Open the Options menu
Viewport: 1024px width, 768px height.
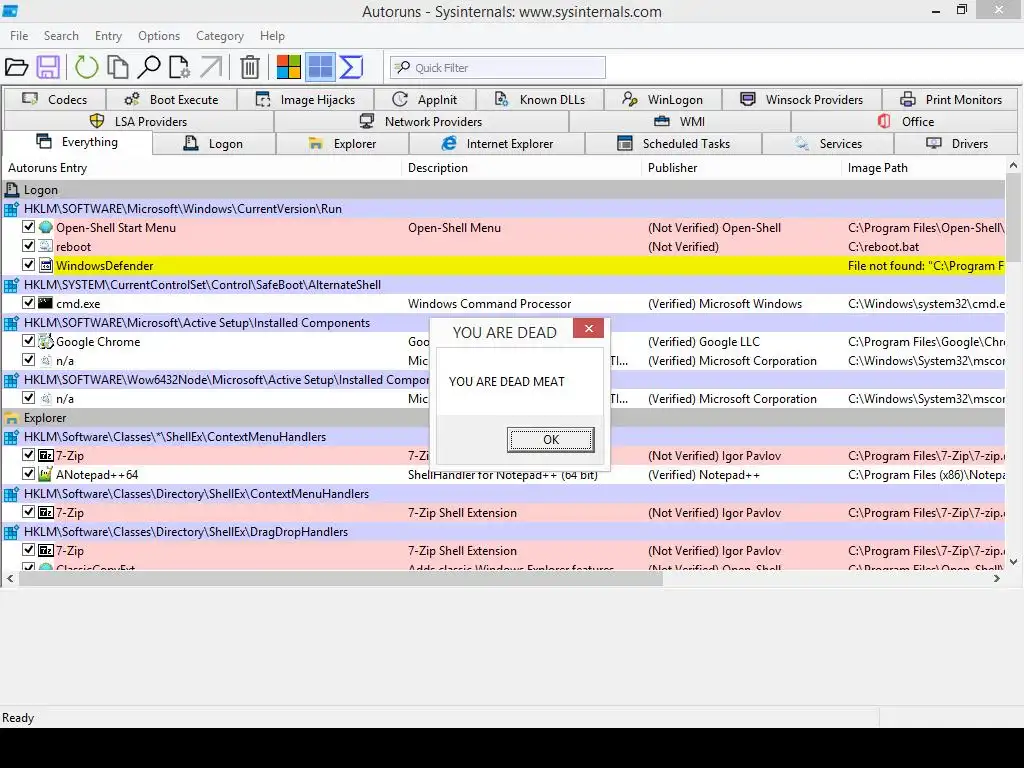point(159,35)
